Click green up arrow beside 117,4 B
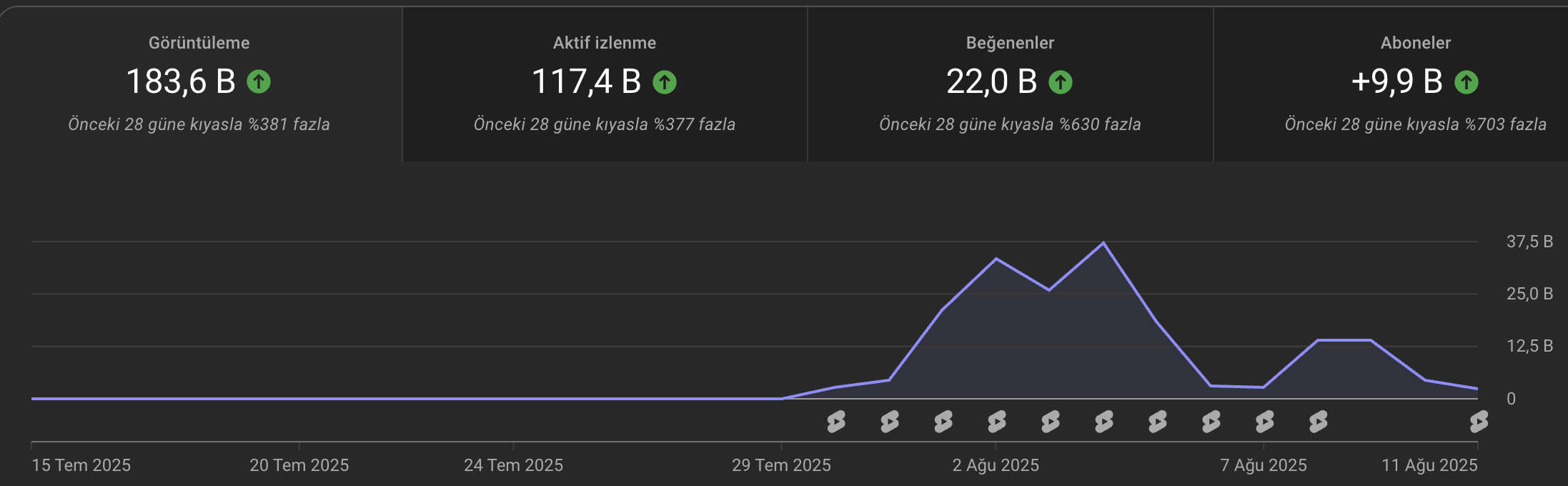1568x486 pixels. point(665,82)
